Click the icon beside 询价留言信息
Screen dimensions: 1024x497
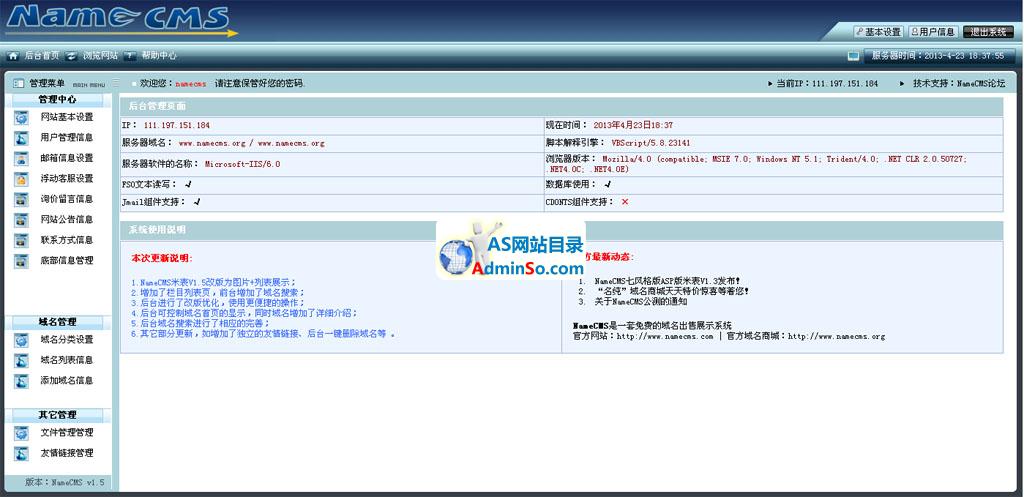[22, 199]
